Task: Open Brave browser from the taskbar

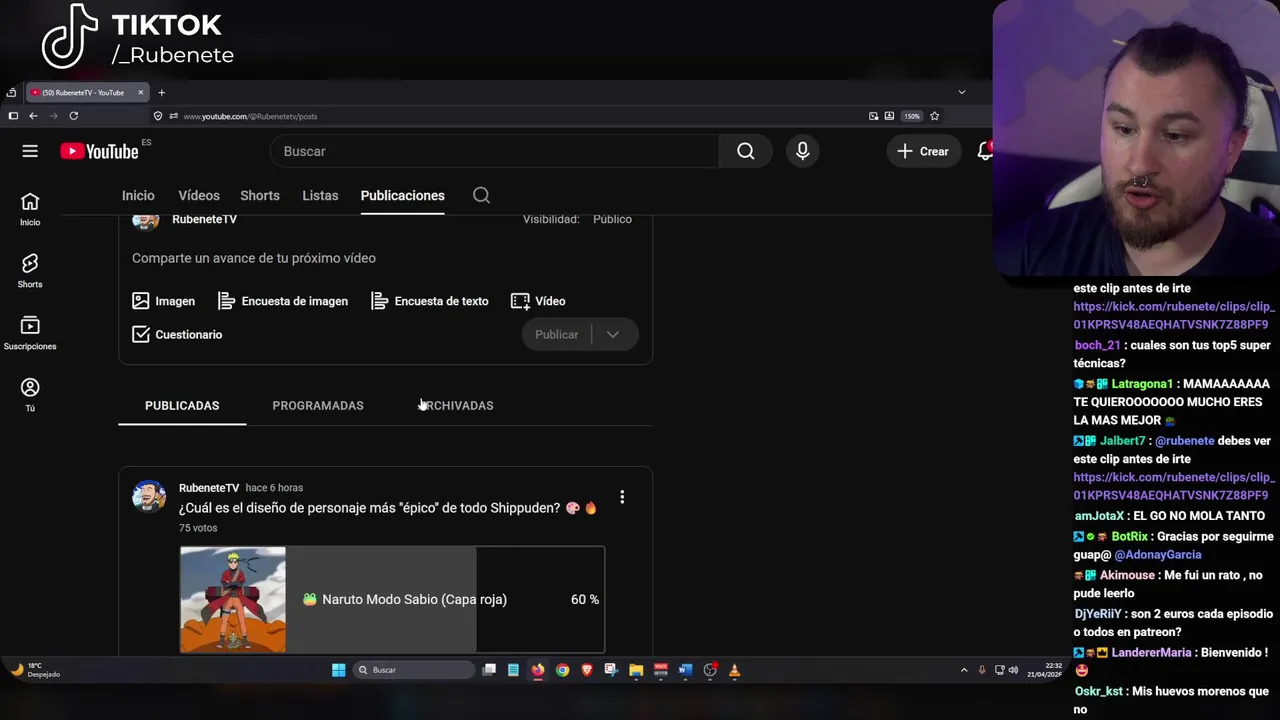Action: pyautogui.click(x=587, y=670)
